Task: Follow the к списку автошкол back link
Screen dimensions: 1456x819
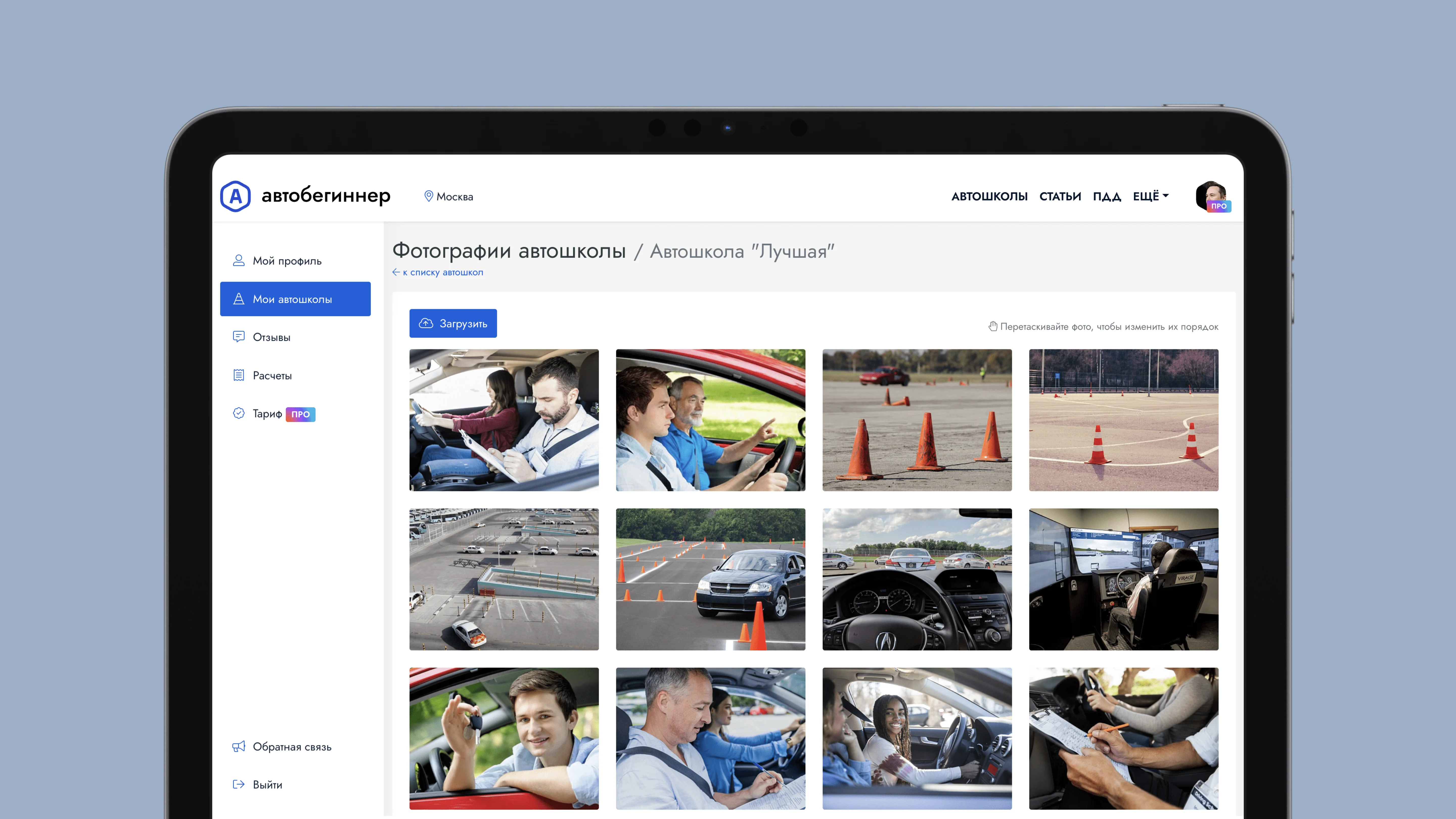Action: [x=438, y=272]
